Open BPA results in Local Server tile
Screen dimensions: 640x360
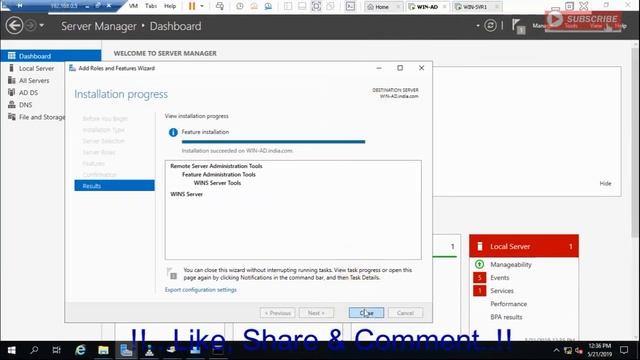coord(506,317)
